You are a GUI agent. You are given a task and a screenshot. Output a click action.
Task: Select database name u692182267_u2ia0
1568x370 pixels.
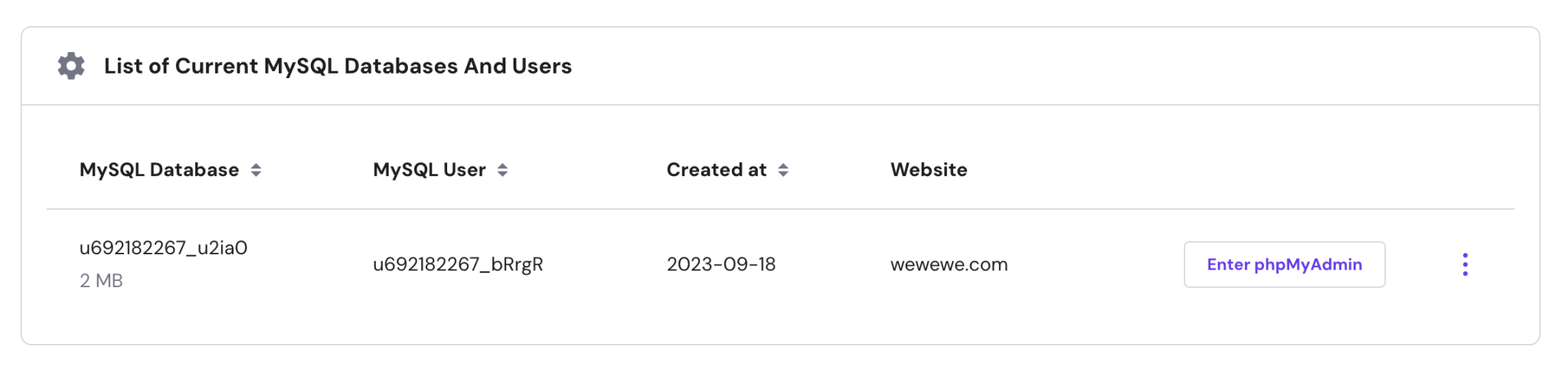pyautogui.click(x=163, y=248)
